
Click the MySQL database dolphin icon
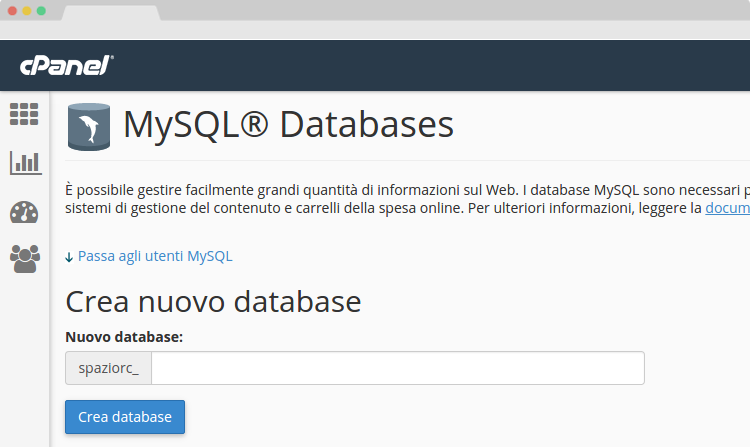[89, 127]
